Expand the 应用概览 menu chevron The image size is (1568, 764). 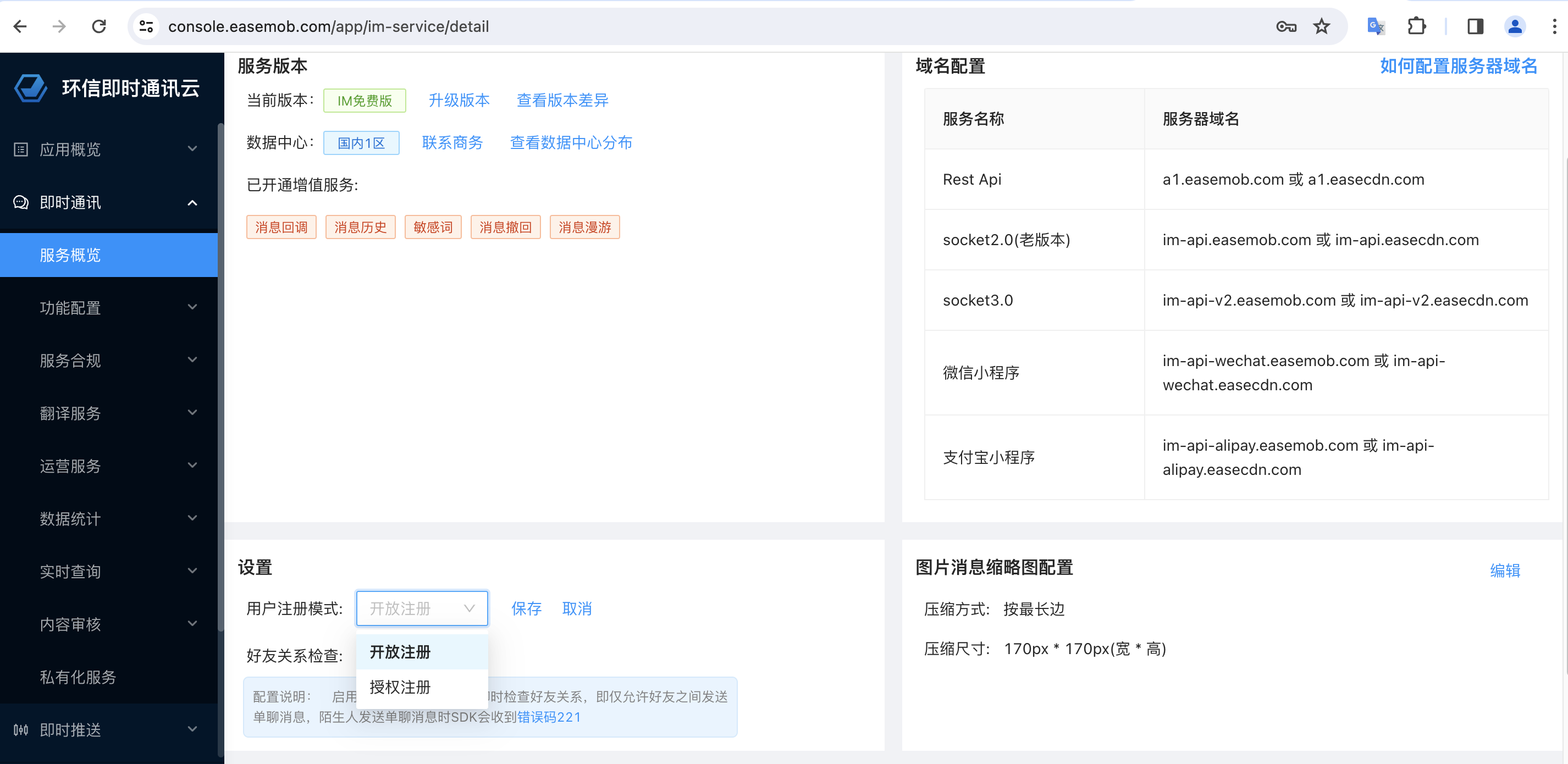pos(192,149)
